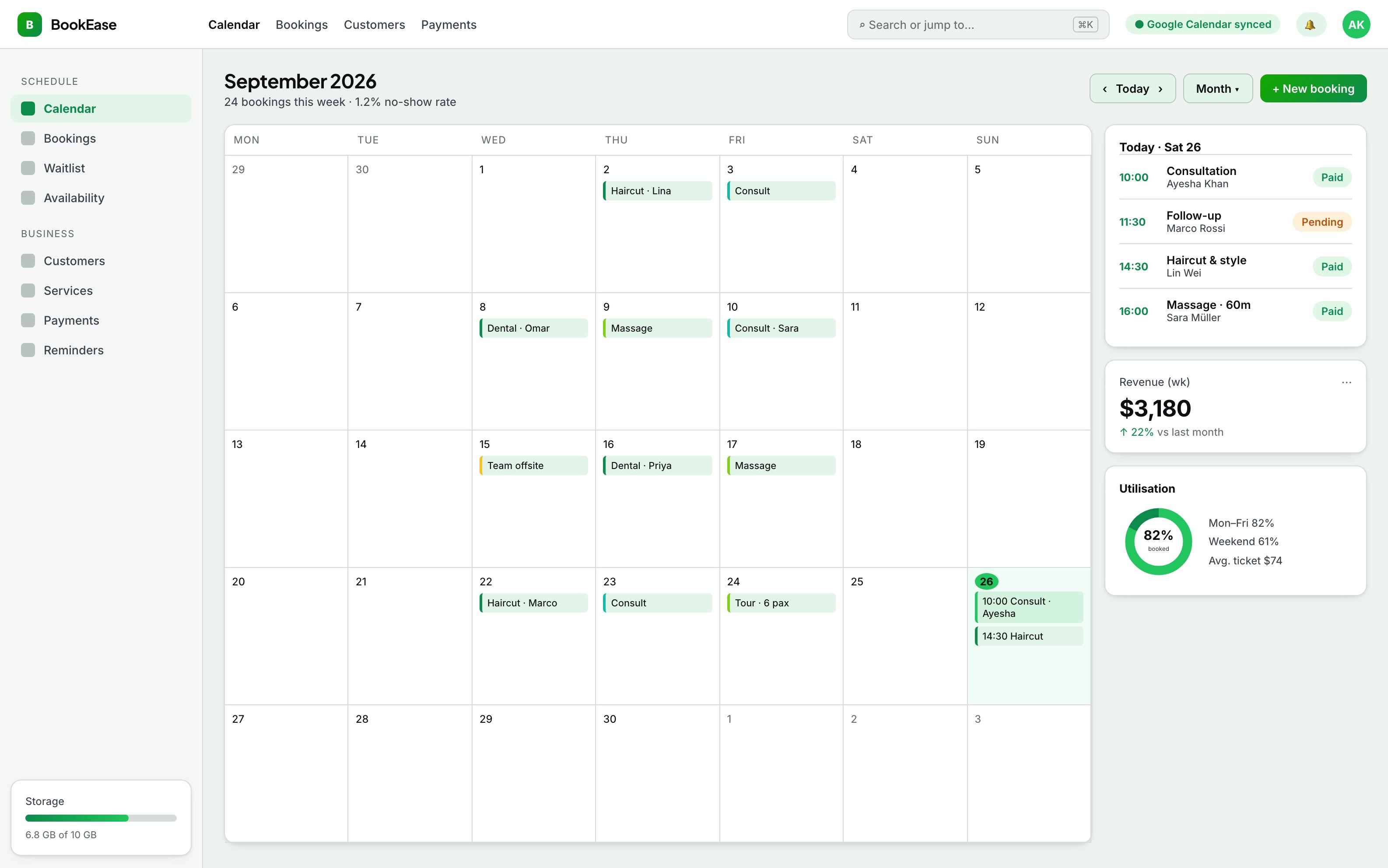Click the Payments sidebar icon
1388x868 pixels.
pyautogui.click(x=28, y=321)
